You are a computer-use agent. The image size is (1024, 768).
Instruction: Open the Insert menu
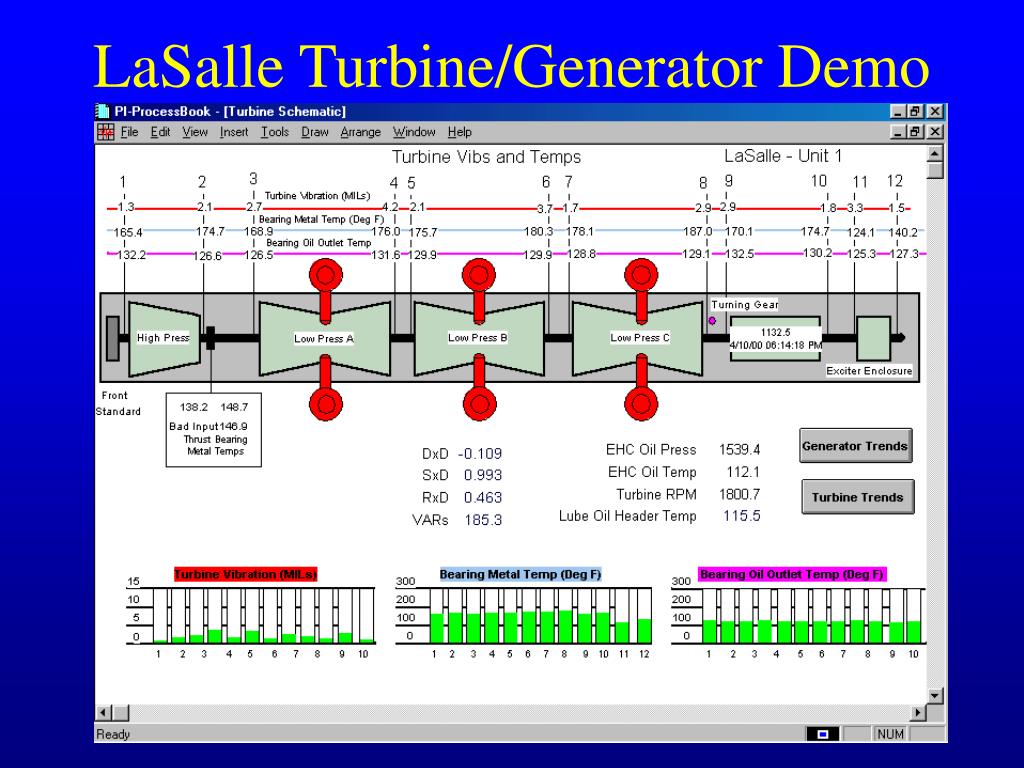pos(234,132)
